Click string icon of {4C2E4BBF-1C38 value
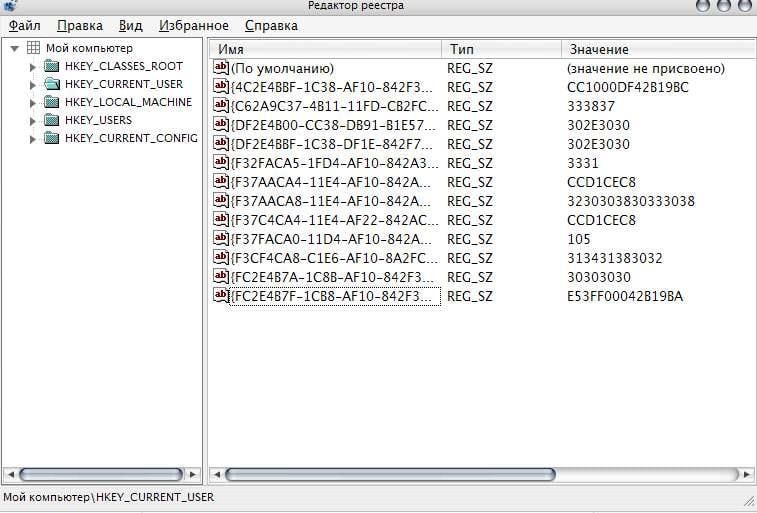Screen dimensions: 757x513 point(221,86)
